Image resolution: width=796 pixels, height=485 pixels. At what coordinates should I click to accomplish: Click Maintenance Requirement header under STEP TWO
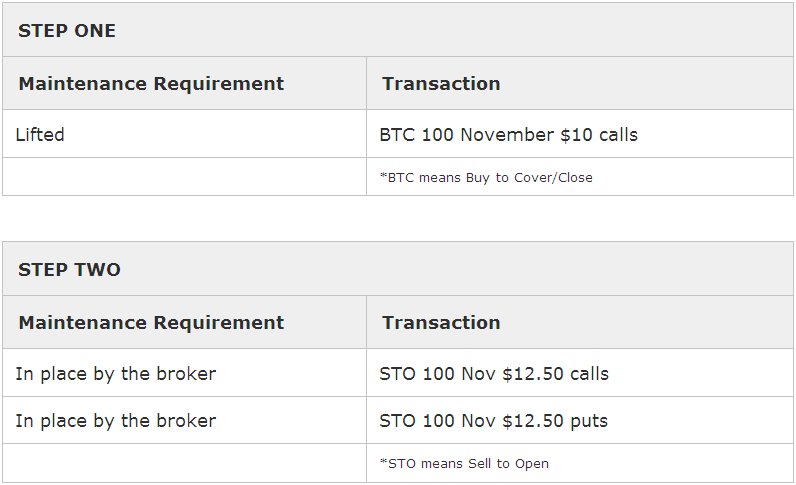[151, 323]
